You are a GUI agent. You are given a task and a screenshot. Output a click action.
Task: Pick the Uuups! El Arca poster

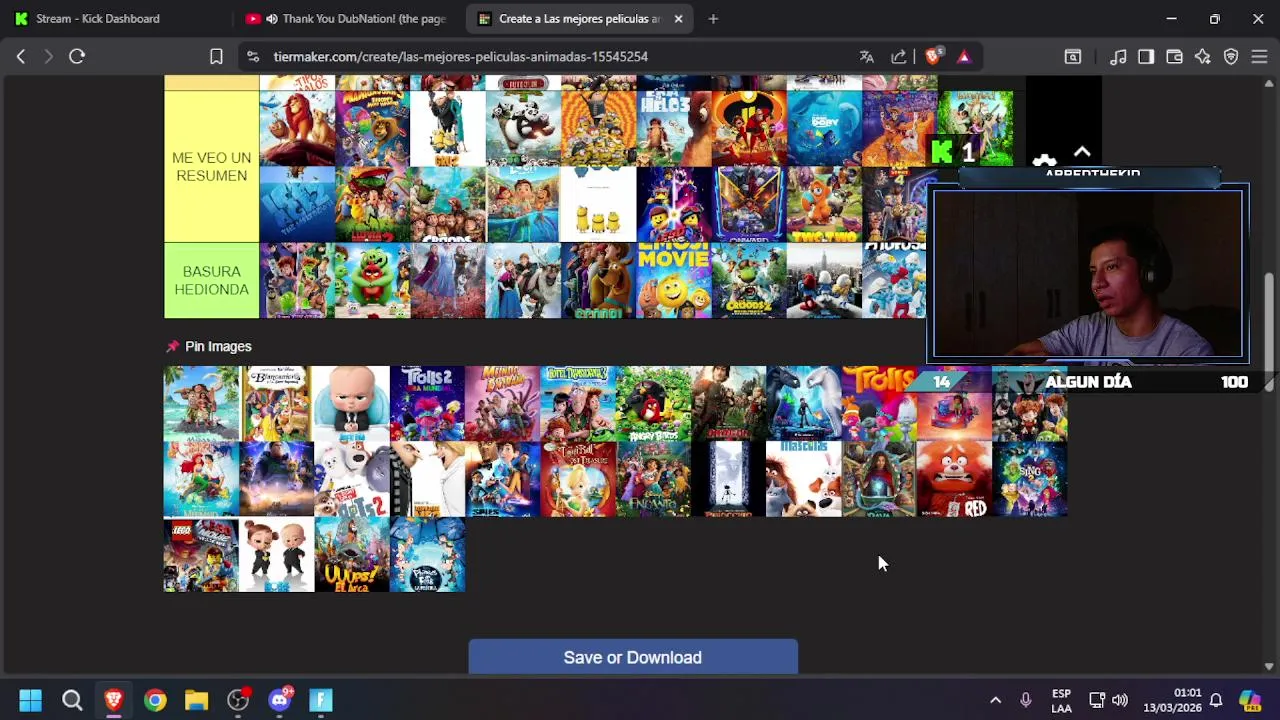point(352,555)
